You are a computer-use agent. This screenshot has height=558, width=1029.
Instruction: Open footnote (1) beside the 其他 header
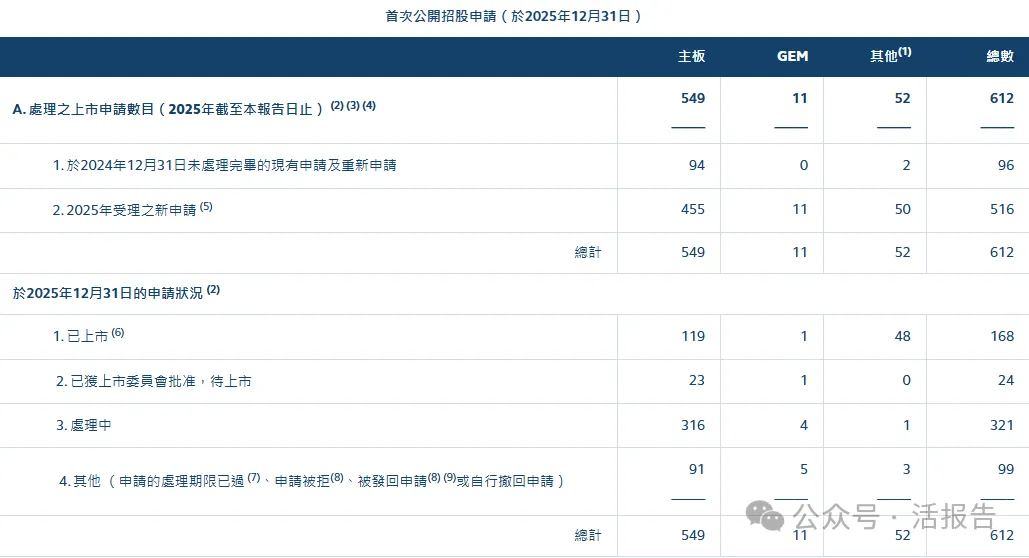click(x=904, y=52)
